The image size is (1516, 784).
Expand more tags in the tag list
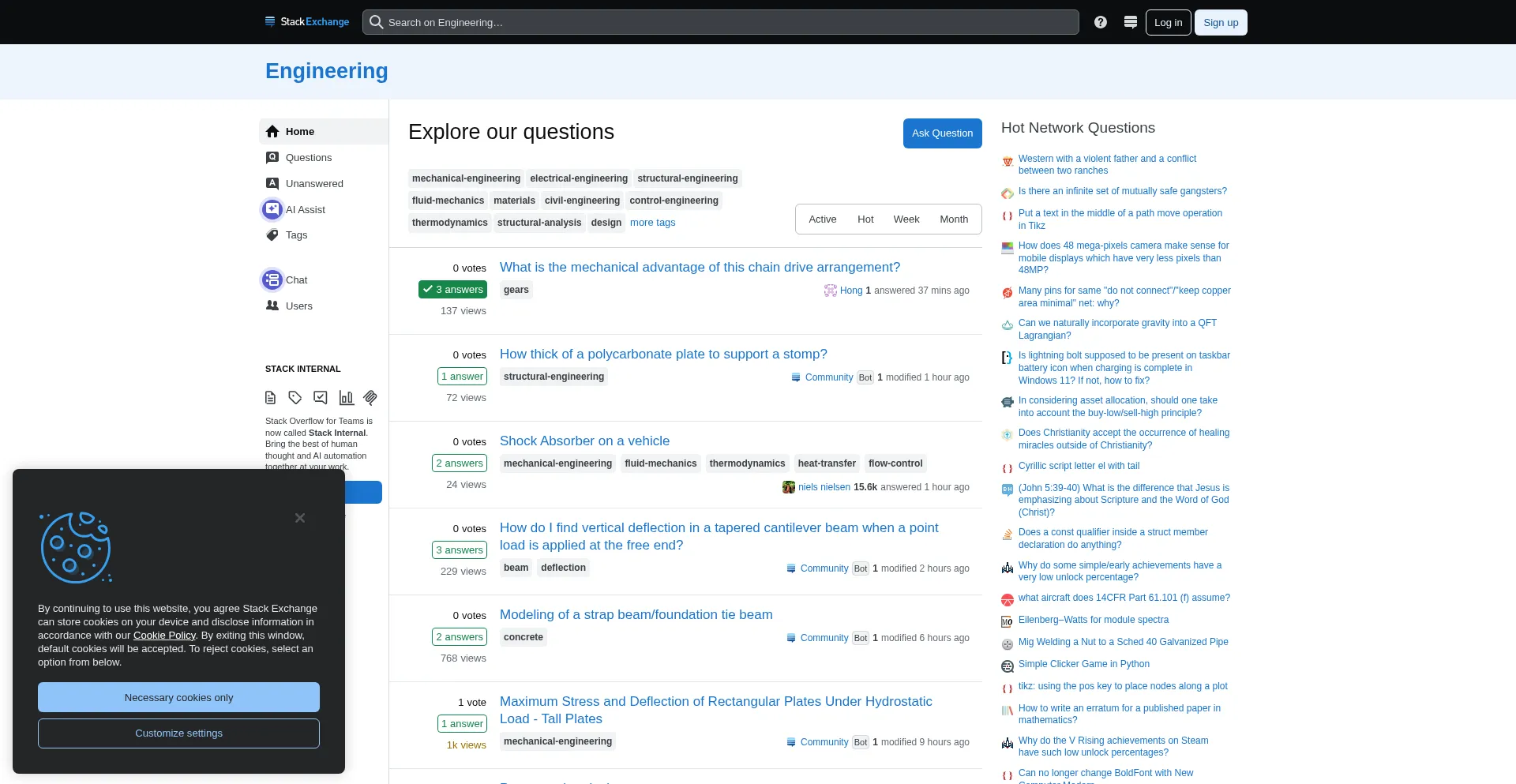tap(652, 223)
